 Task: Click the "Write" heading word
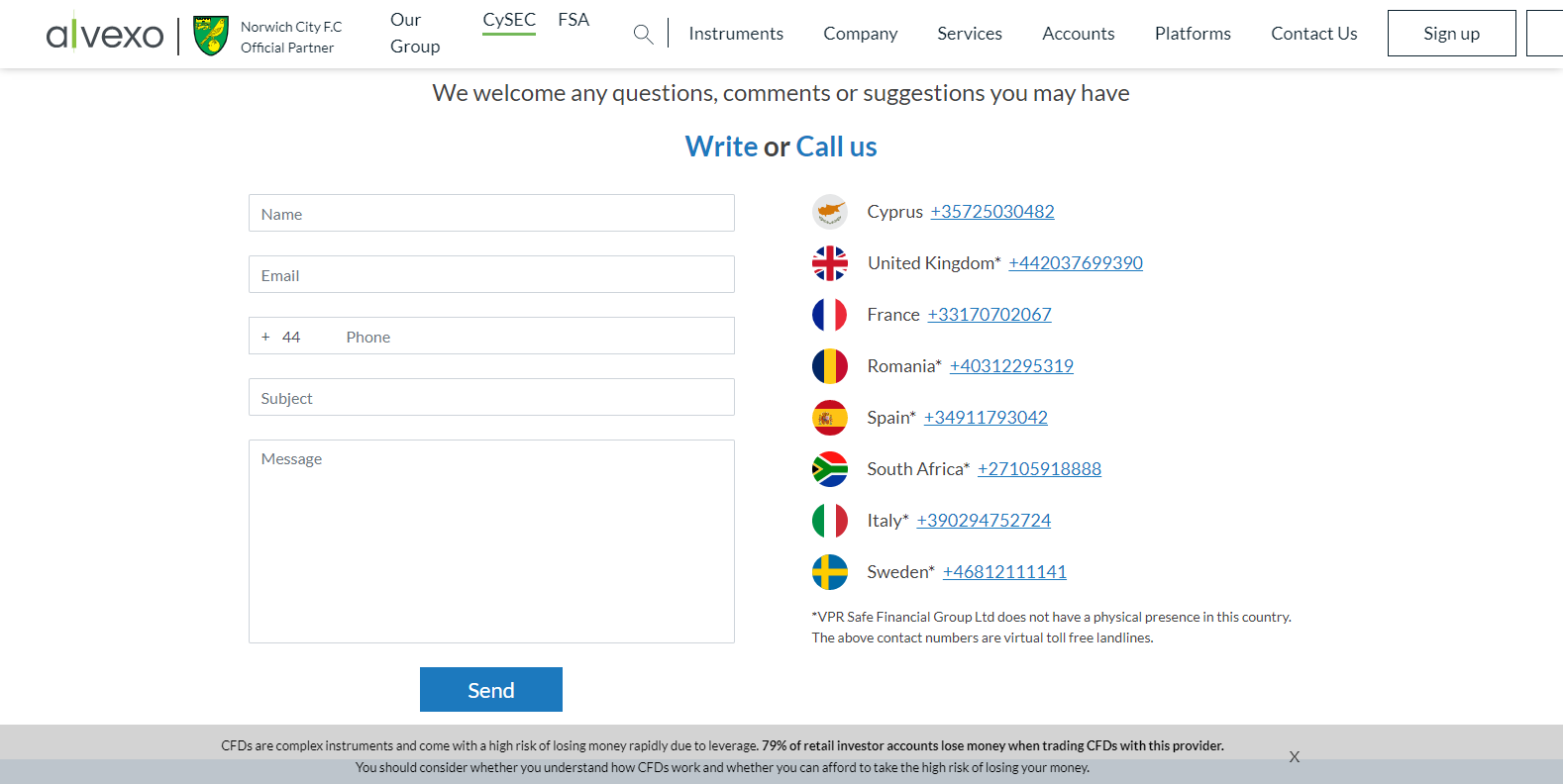click(x=721, y=147)
